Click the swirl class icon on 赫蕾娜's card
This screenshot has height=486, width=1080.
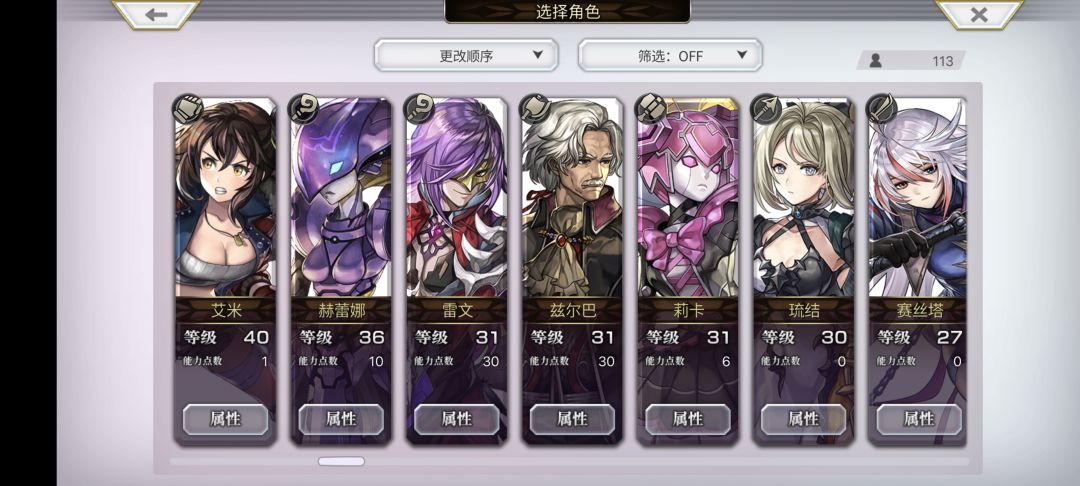(303, 109)
